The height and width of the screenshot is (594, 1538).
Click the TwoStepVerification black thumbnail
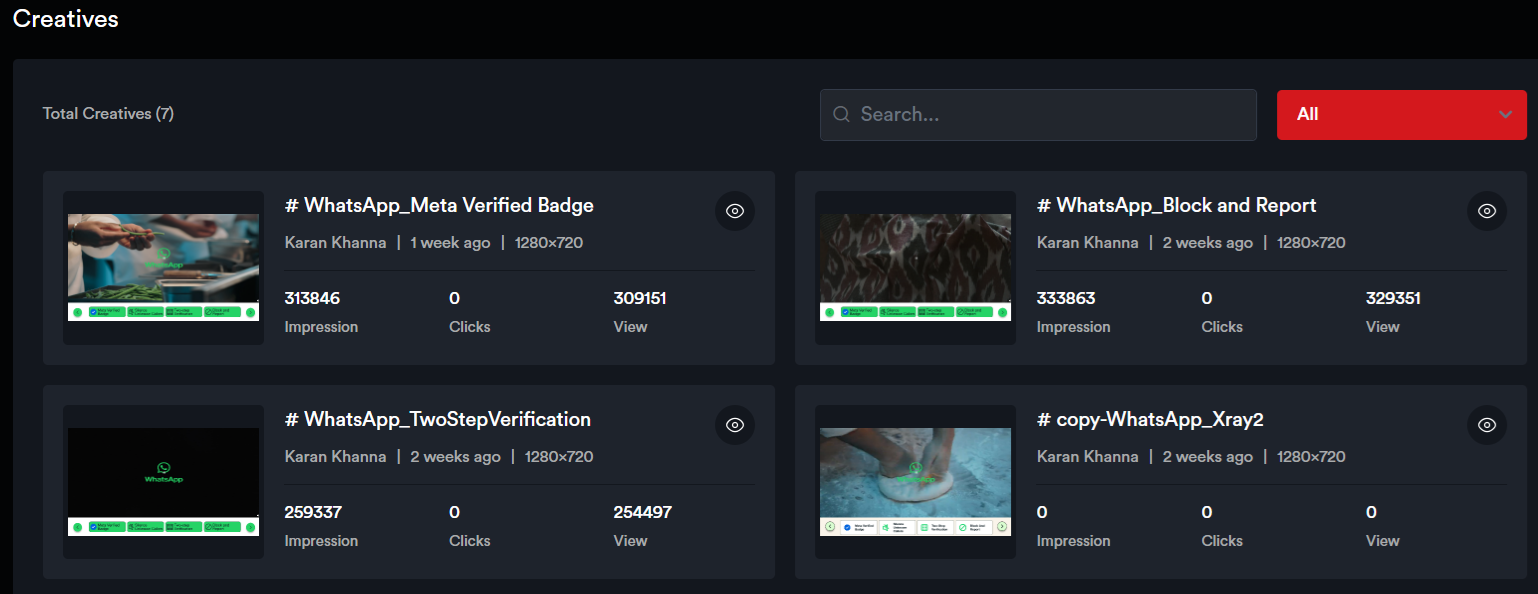point(163,481)
